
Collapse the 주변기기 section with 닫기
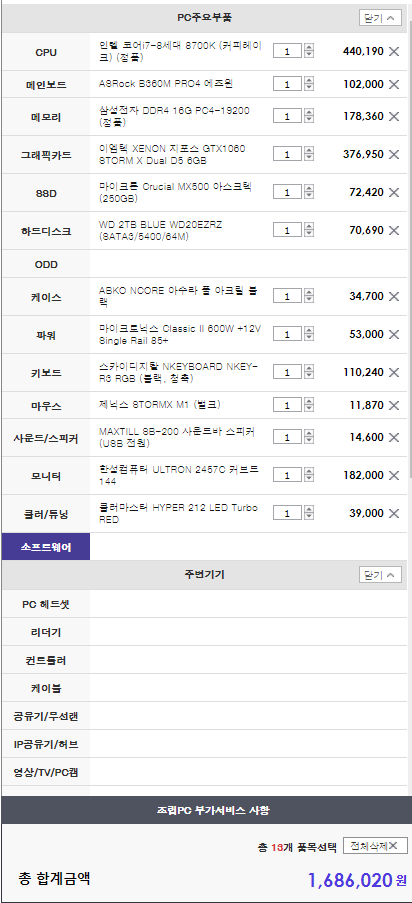pyautogui.click(x=380, y=574)
